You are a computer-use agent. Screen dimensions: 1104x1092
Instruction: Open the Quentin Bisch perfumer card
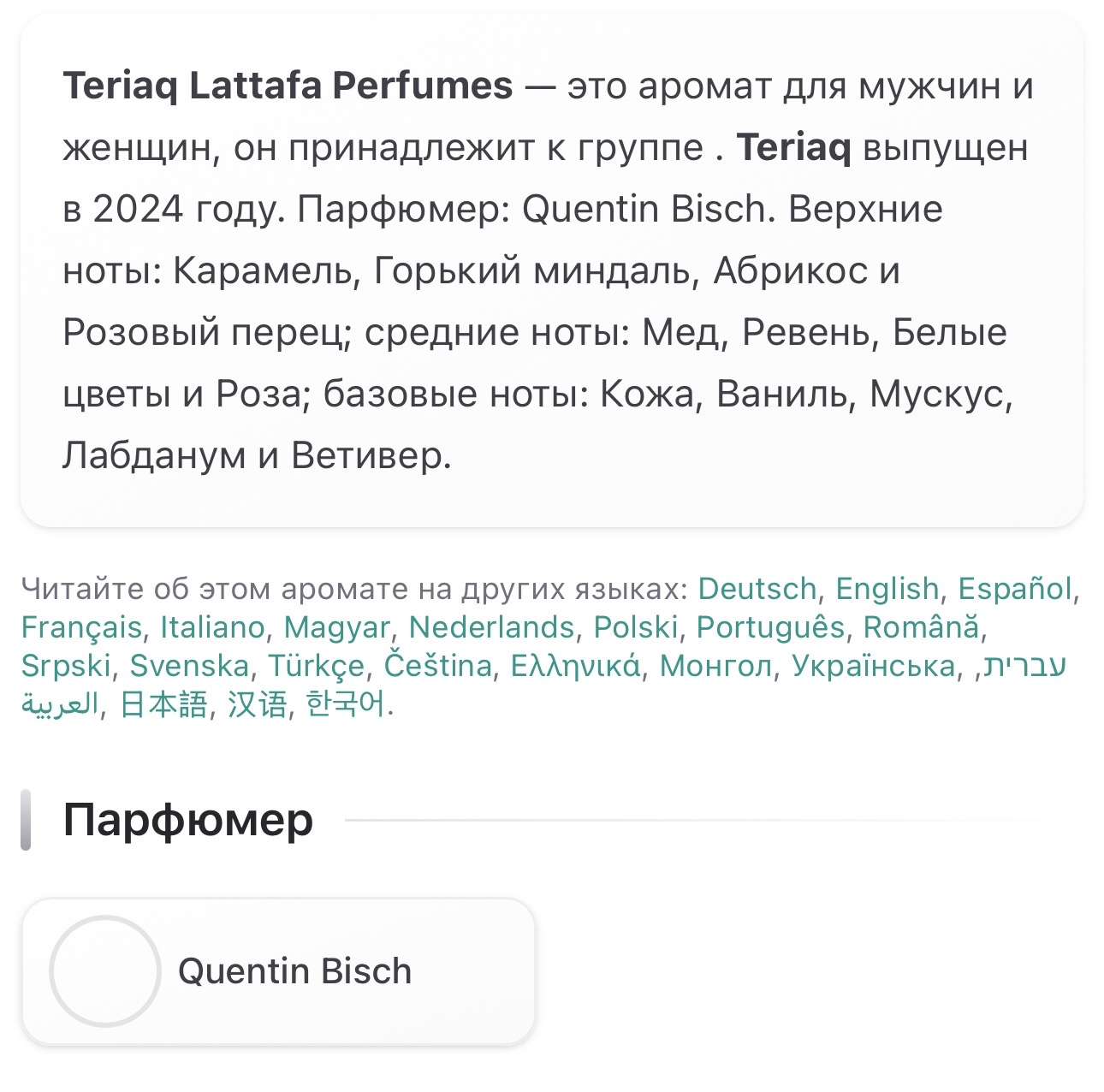point(279,971)
